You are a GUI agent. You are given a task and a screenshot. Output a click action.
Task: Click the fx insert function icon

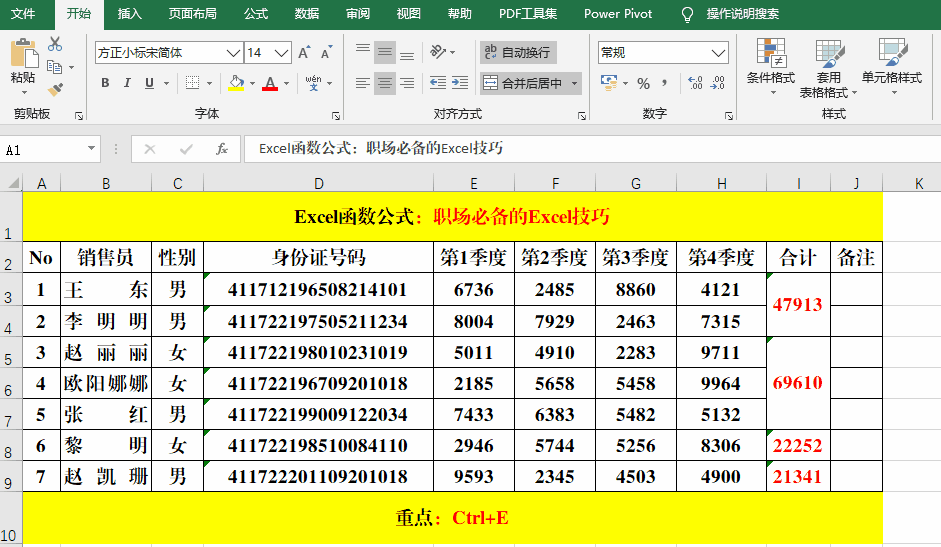tap(221, 149)
